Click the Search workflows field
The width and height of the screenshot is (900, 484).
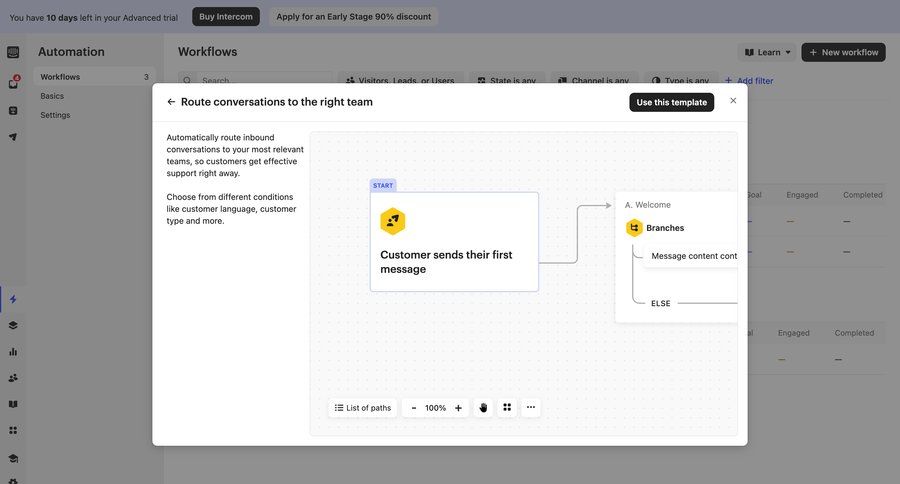[x=255, y=80]
